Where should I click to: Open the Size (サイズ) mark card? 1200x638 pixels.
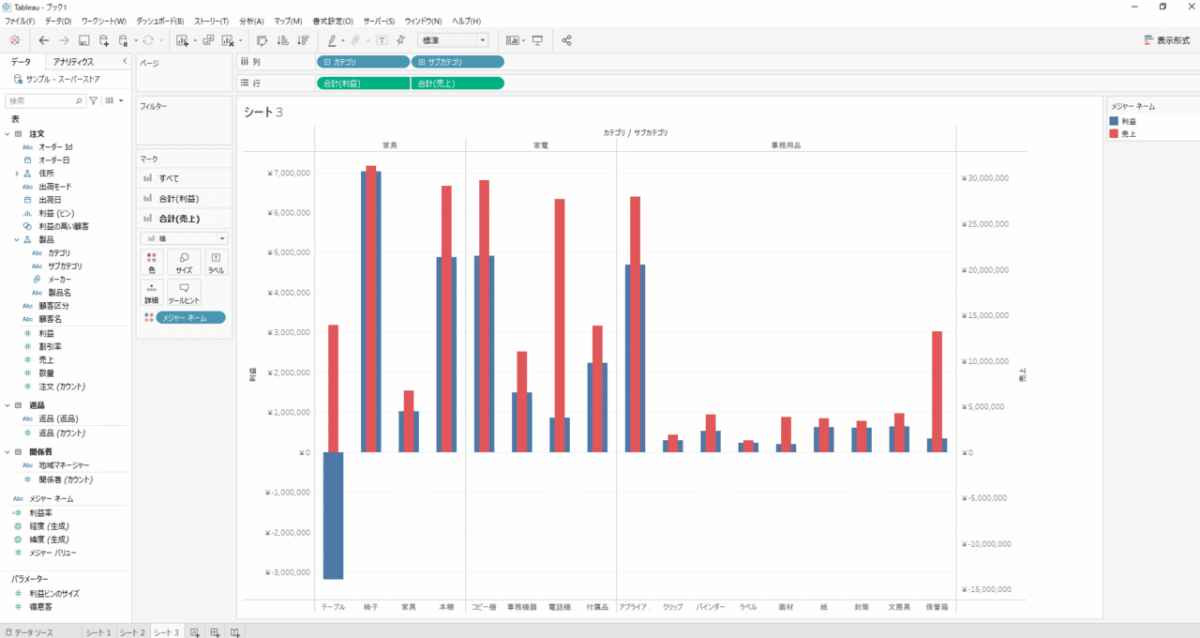coord(184,262)
